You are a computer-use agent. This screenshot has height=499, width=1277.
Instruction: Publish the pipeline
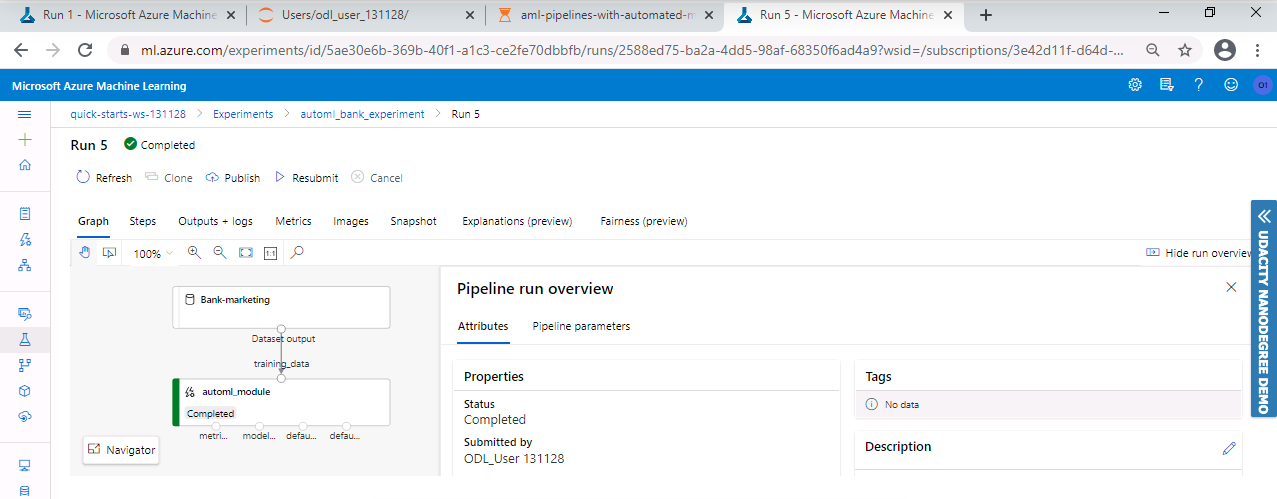point(232,178)
